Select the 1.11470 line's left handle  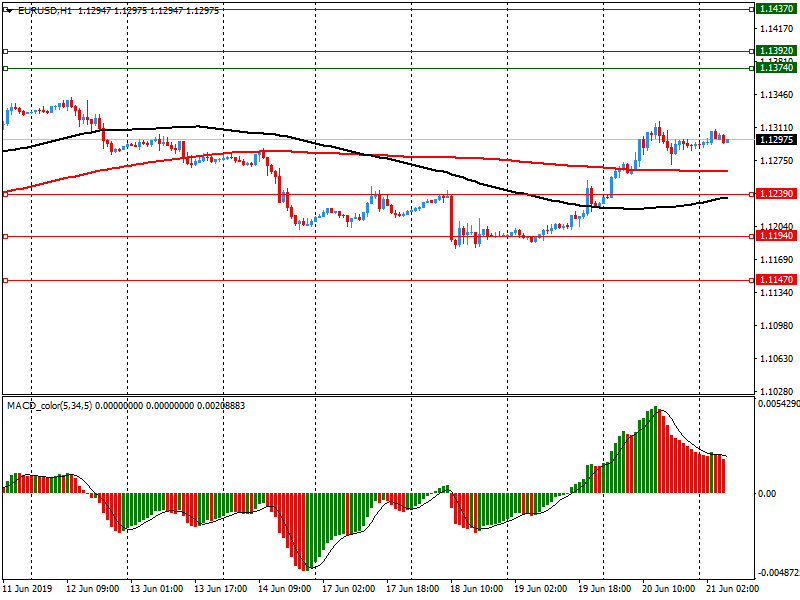tap(6, 281)
